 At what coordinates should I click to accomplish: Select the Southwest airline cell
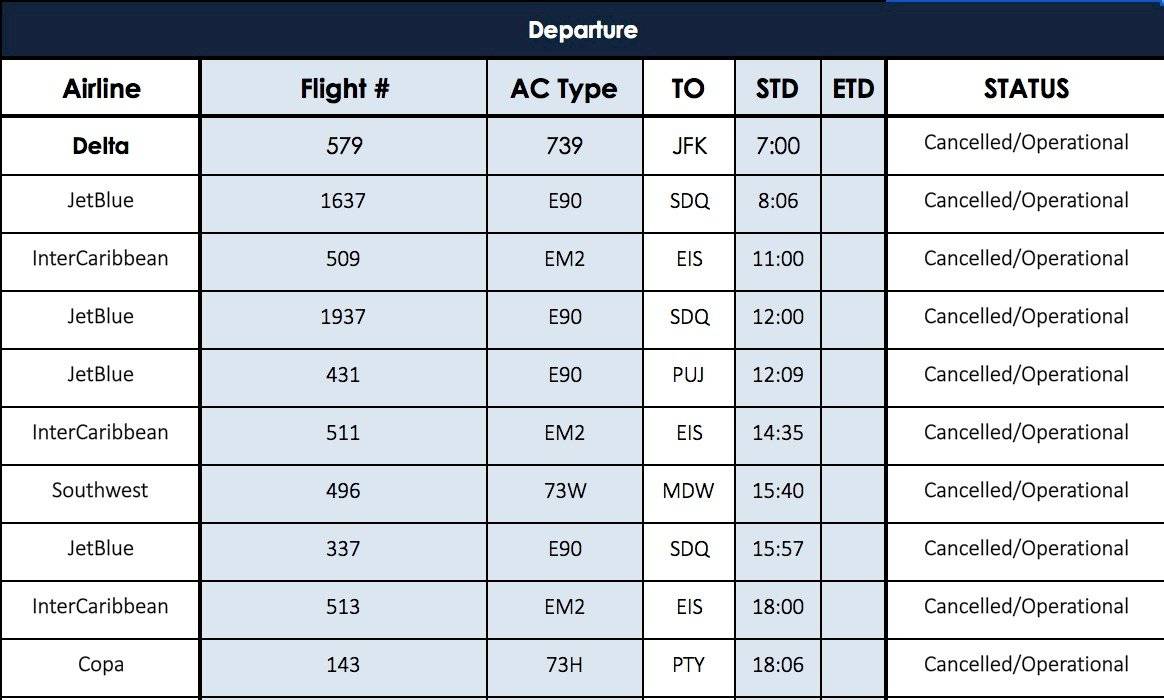(100, 494)
